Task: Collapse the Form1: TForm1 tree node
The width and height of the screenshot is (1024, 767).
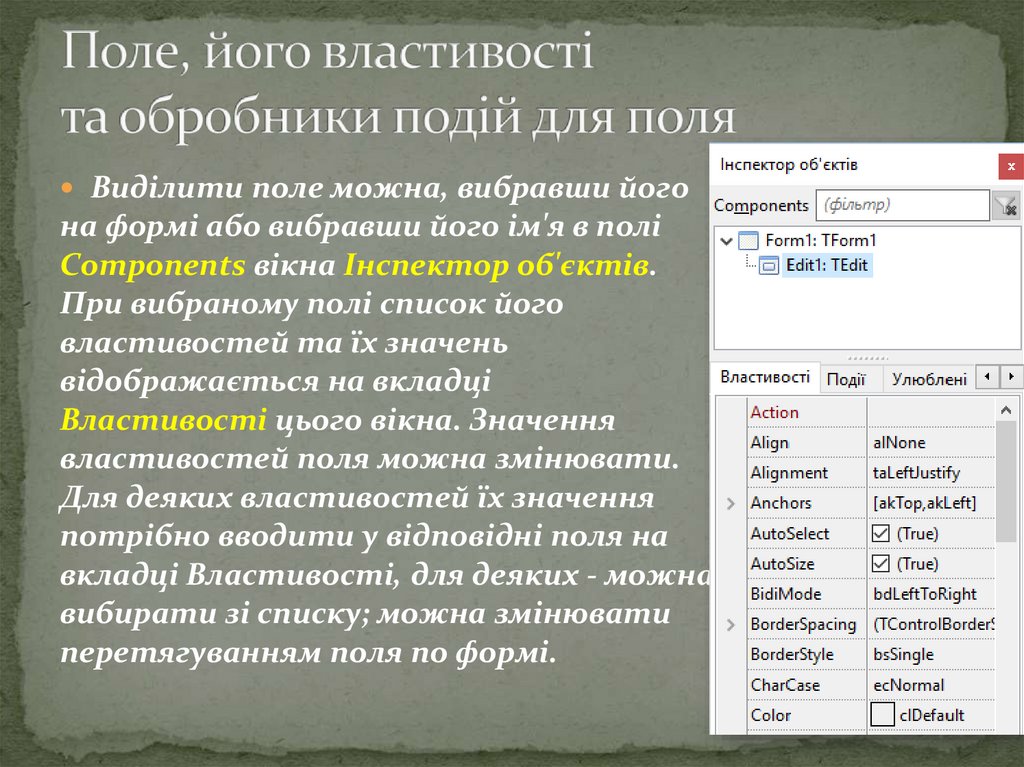Action: (725, 241)
